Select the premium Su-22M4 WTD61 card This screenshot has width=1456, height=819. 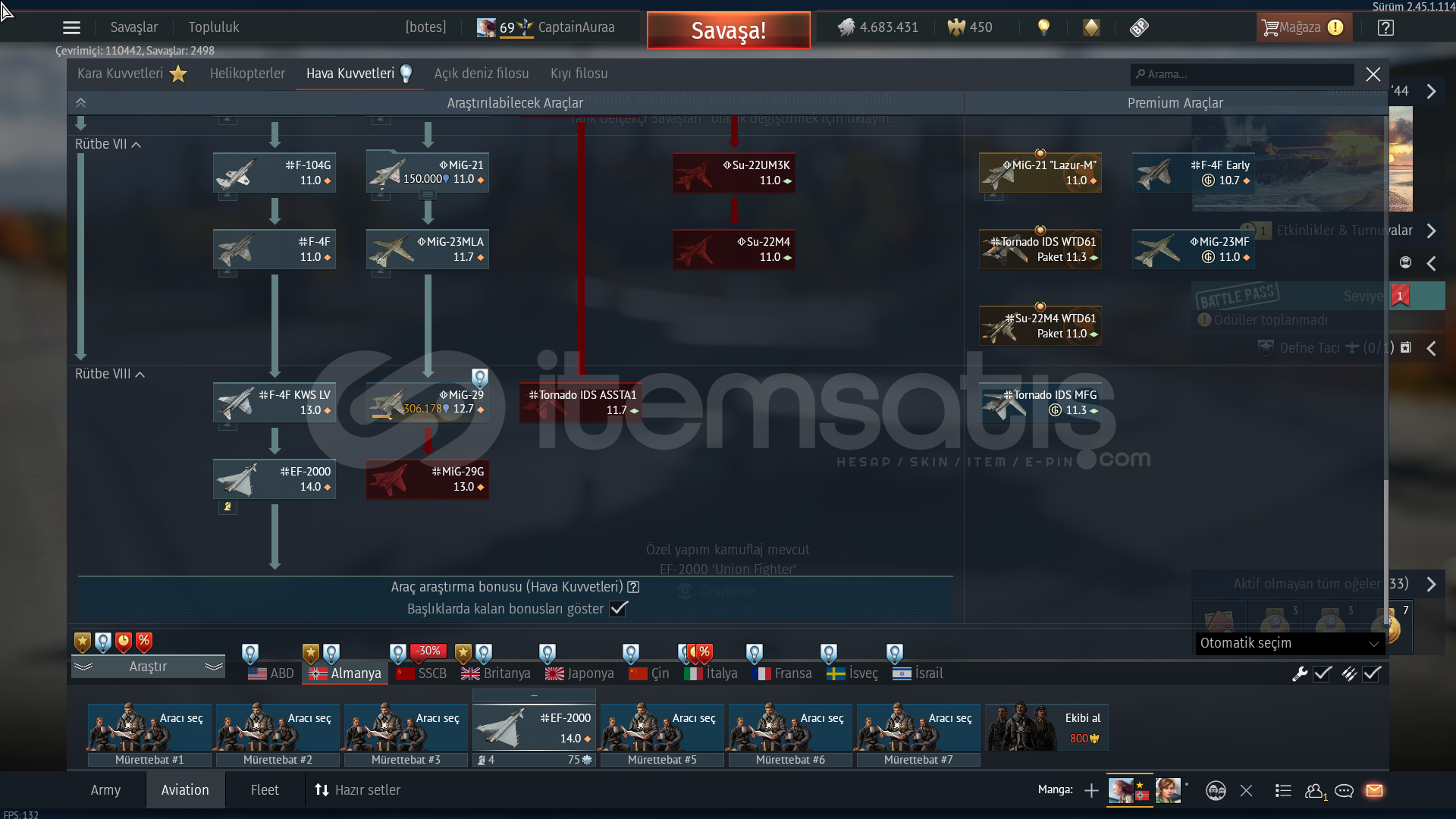[1040, 326]
